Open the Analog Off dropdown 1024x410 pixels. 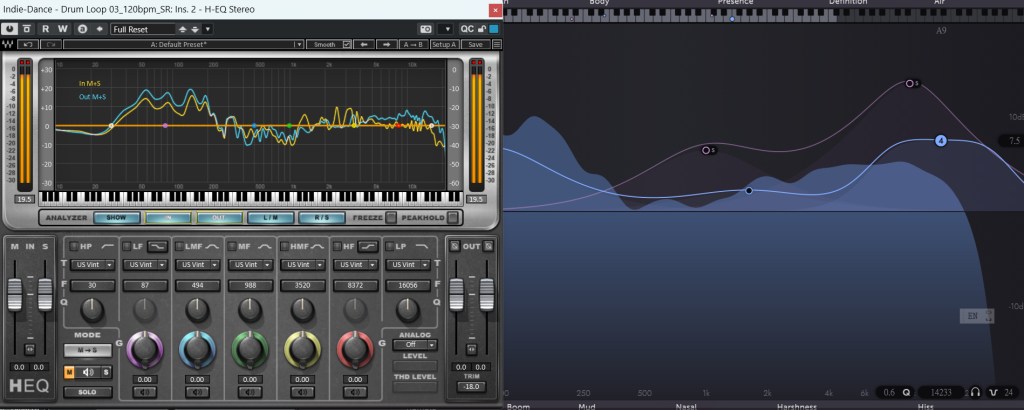point(414,343)
